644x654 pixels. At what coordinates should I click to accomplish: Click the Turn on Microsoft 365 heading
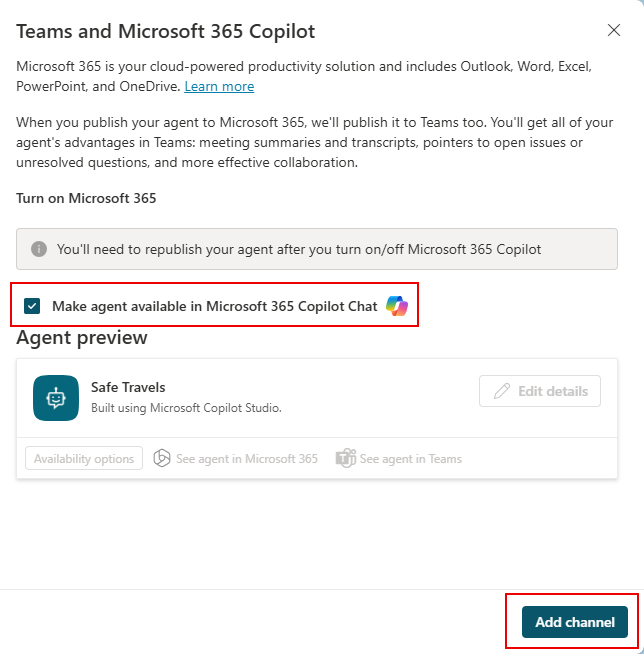pos(86,198)
